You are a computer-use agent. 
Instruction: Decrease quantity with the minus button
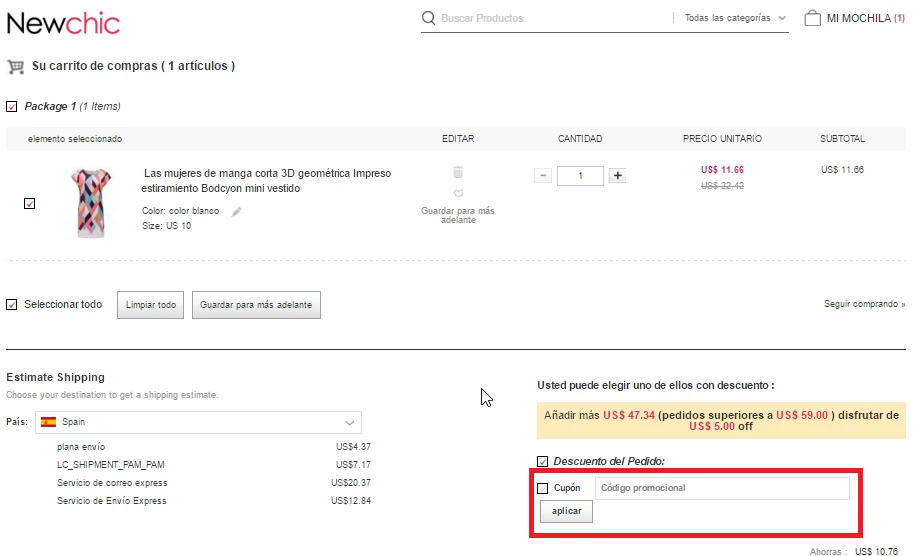coord(543,176)
